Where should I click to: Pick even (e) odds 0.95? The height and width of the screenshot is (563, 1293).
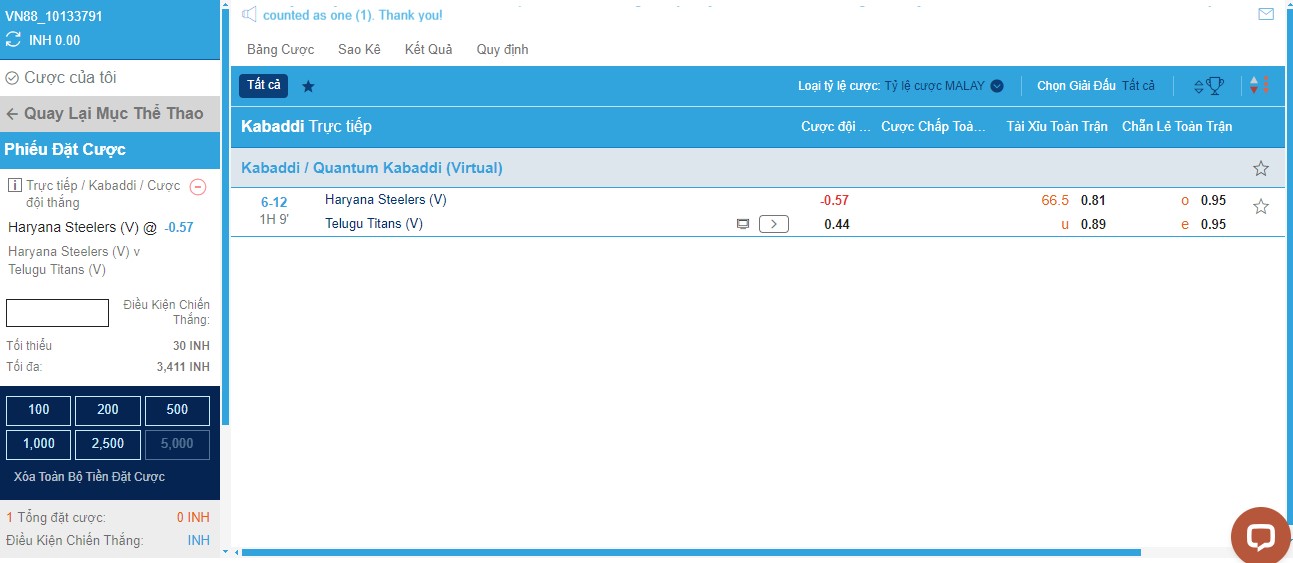pos(1213,224)
